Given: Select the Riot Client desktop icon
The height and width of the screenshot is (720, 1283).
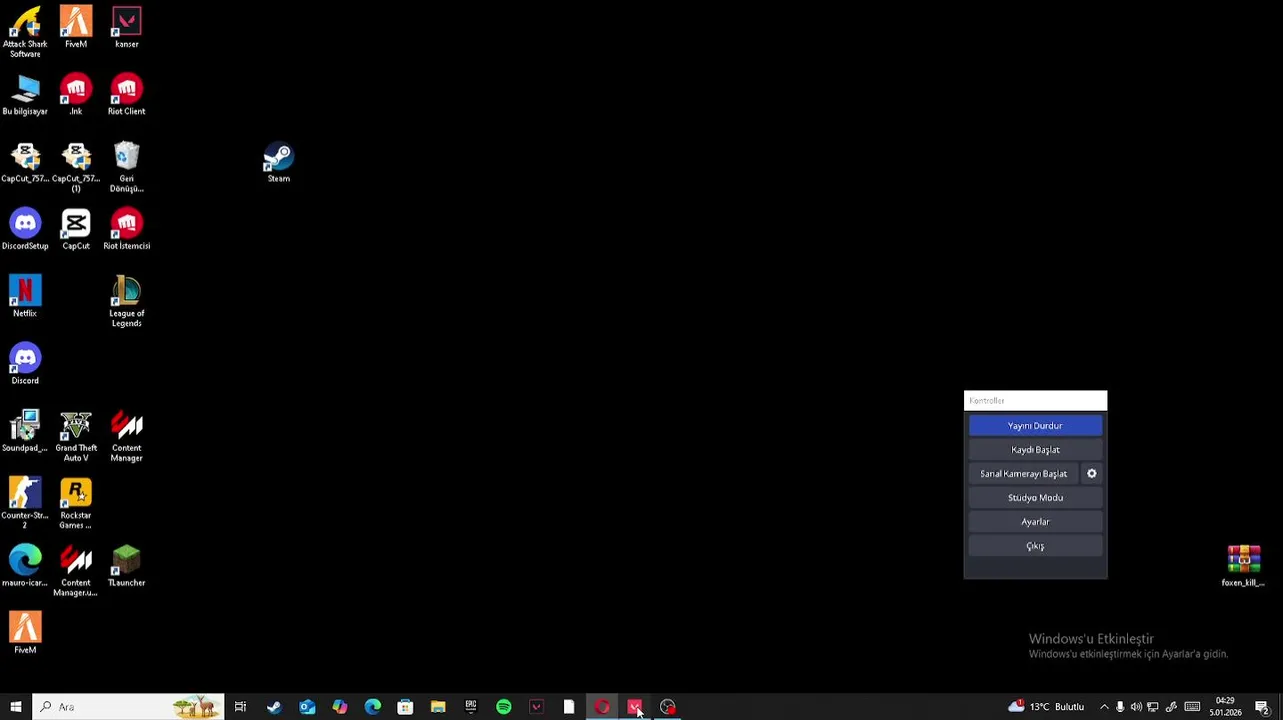Looking at the screenshot, I should tap(127, 95).
